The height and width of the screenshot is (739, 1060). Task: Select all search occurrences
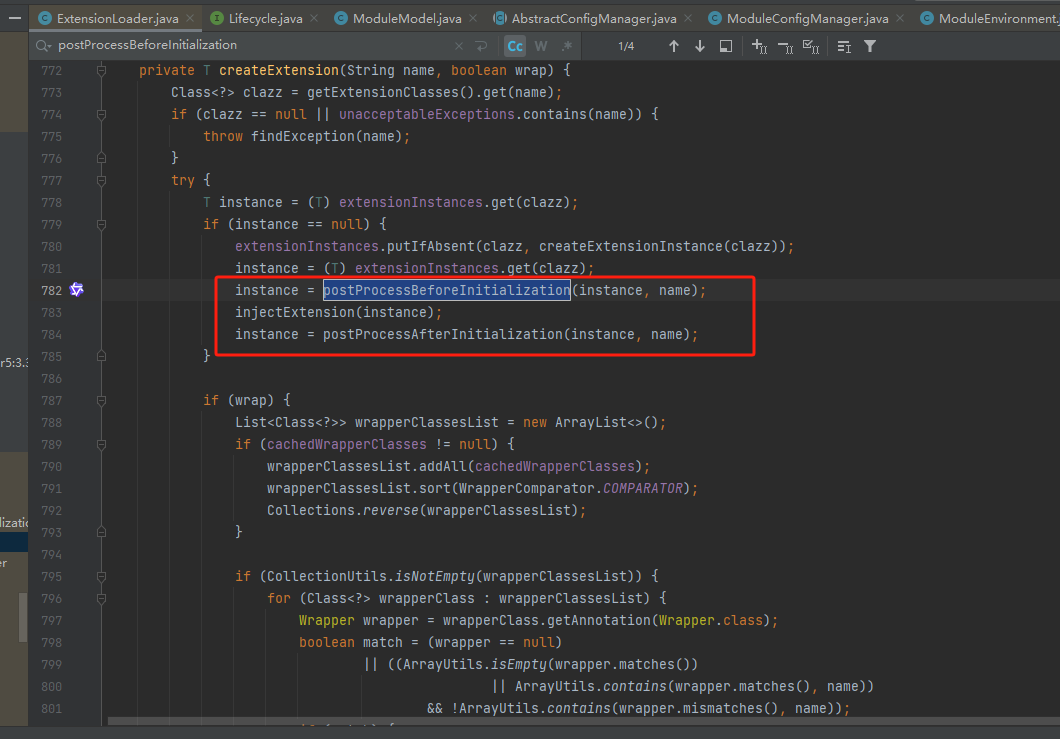[x=811, y=46]
